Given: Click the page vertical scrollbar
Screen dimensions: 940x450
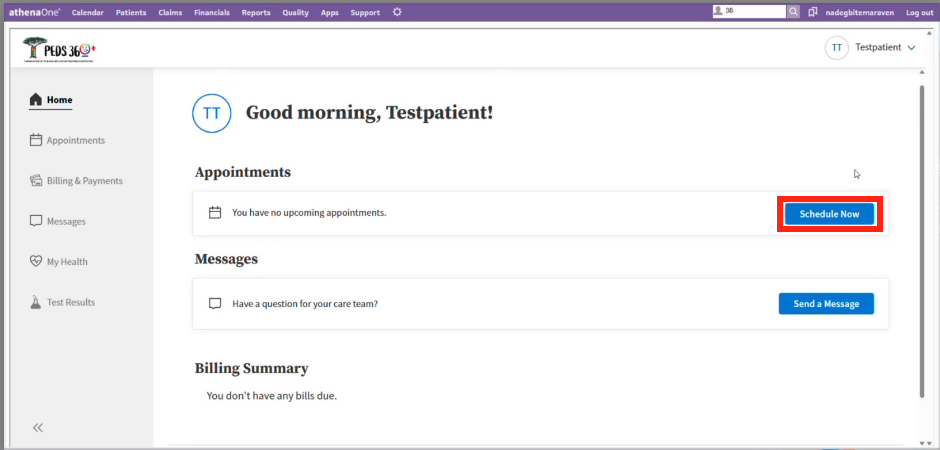Looking at the screenshot, I should tap(921, 240).
